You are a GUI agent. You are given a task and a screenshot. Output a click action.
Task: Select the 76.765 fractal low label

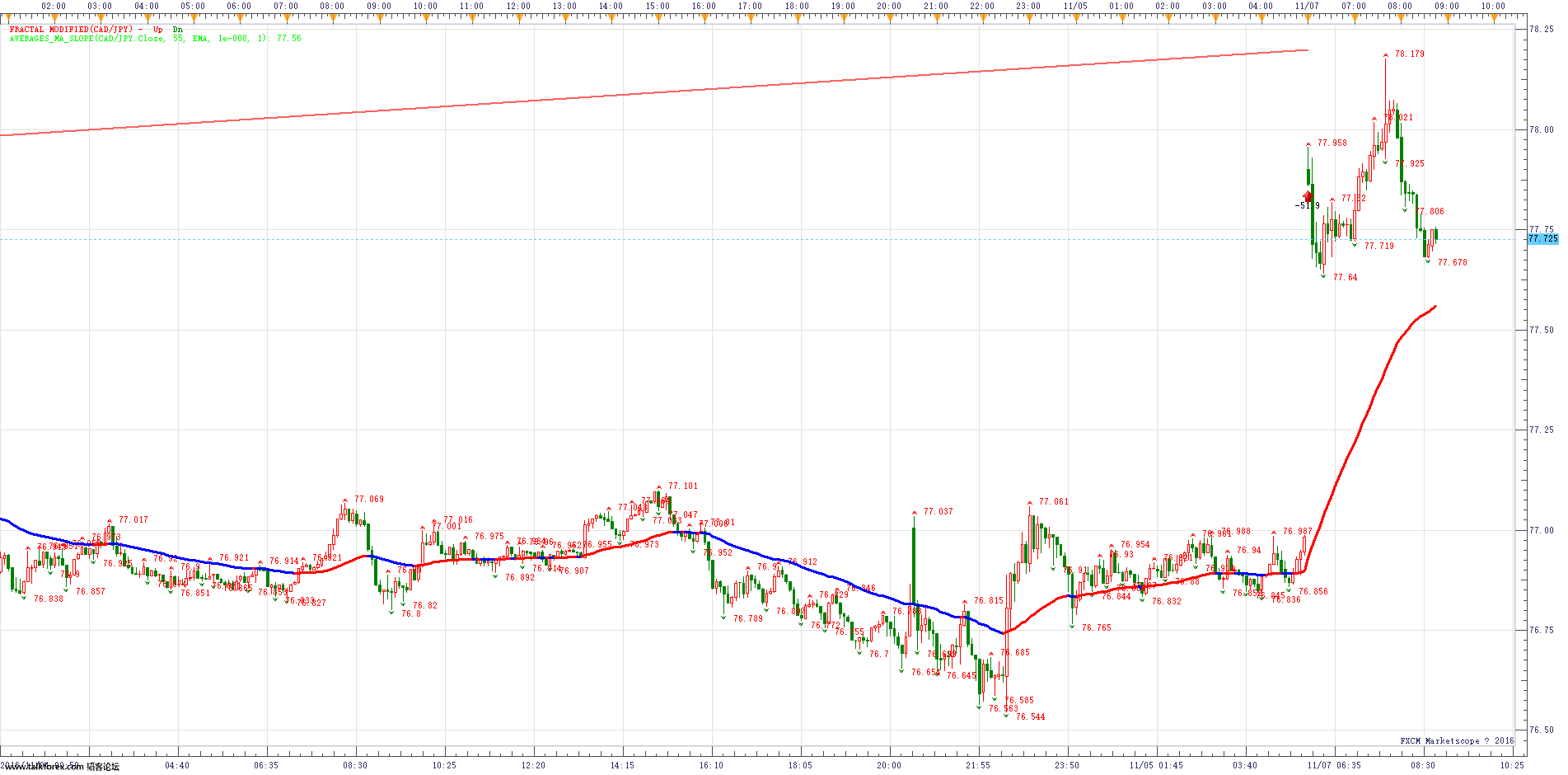pyautogui.click(x=1097, y=628)
